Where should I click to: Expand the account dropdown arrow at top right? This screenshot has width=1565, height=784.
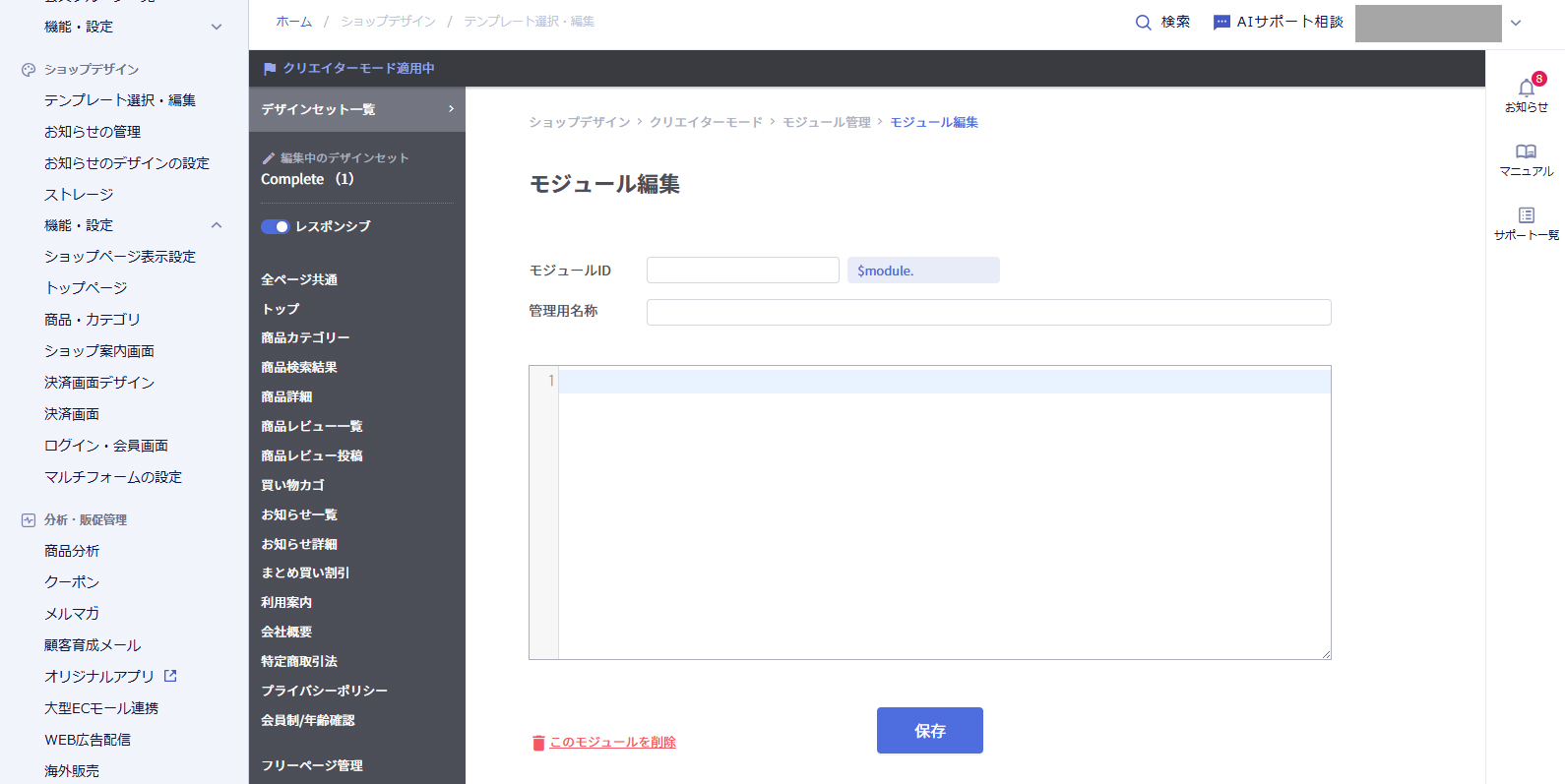[1516, 23]
